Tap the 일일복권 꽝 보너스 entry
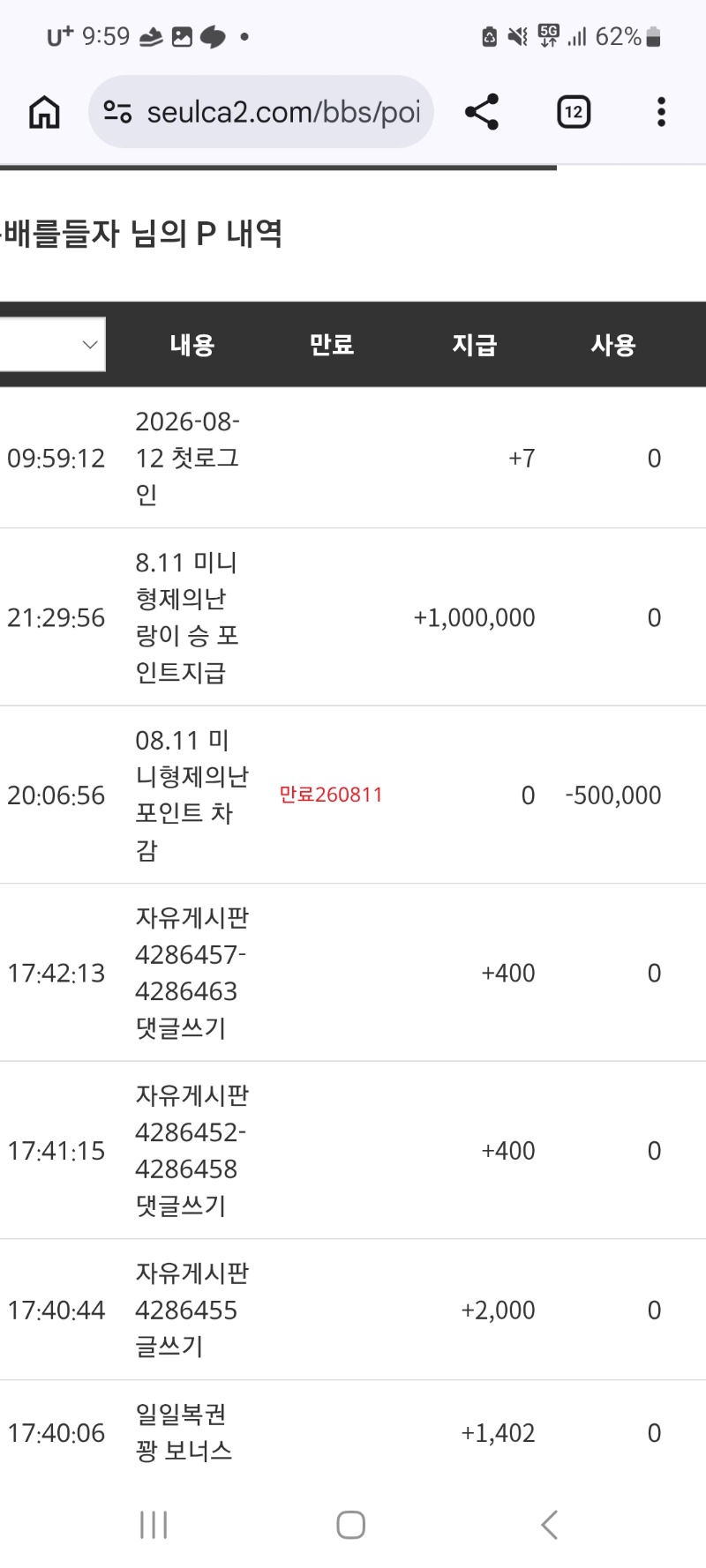 tap(184, 1432)
